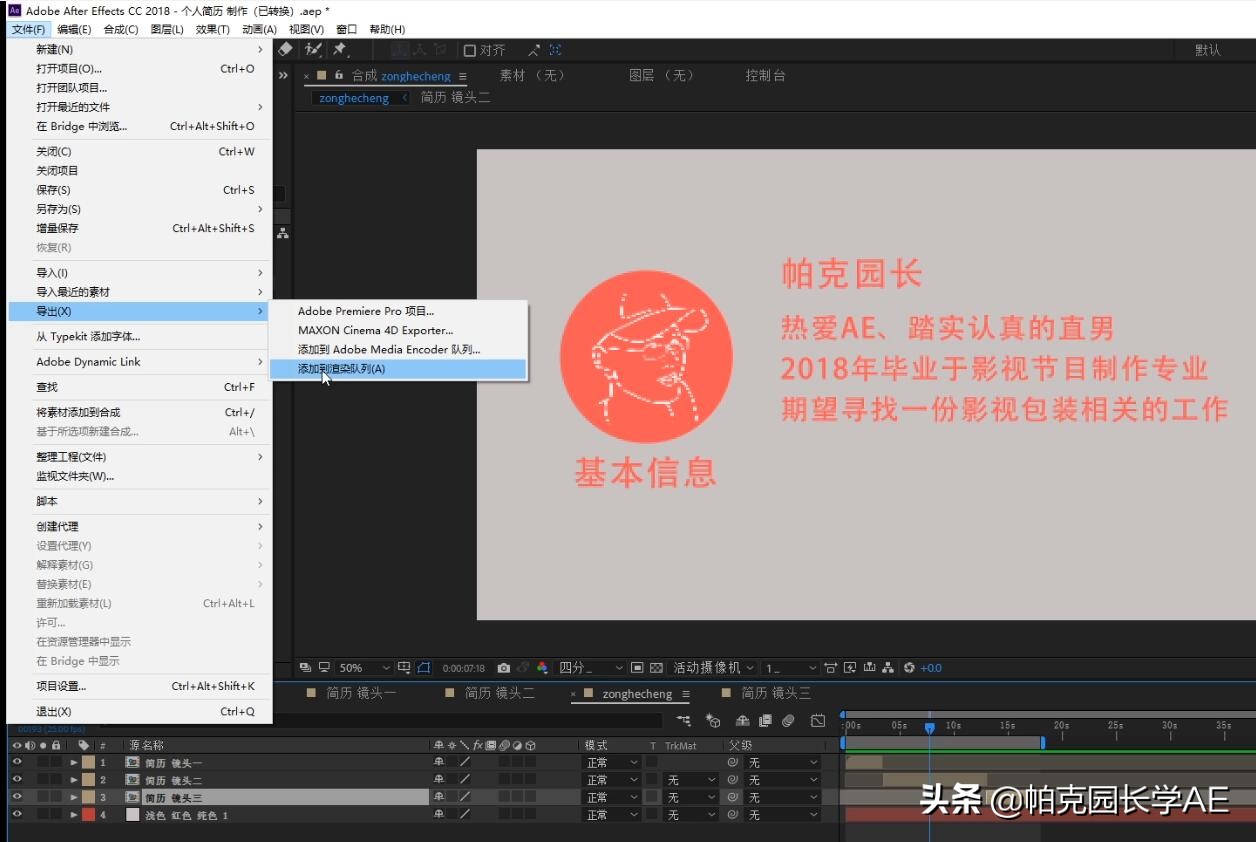
Task: Click the reset exposure icon
Action: [x=909, y=668]
